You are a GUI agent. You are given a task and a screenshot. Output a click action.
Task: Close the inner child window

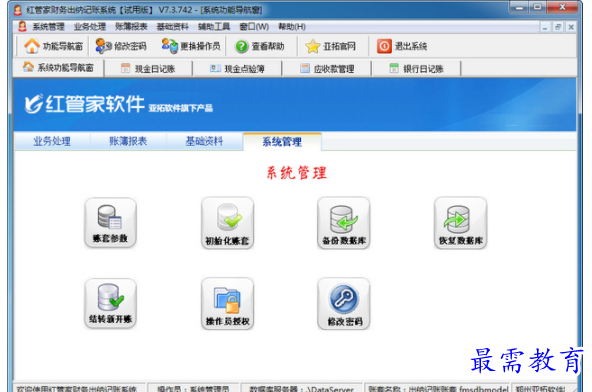571,27
